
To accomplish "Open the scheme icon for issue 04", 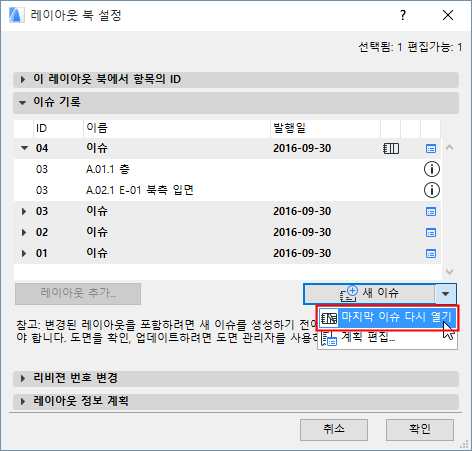I will point(431,148).
